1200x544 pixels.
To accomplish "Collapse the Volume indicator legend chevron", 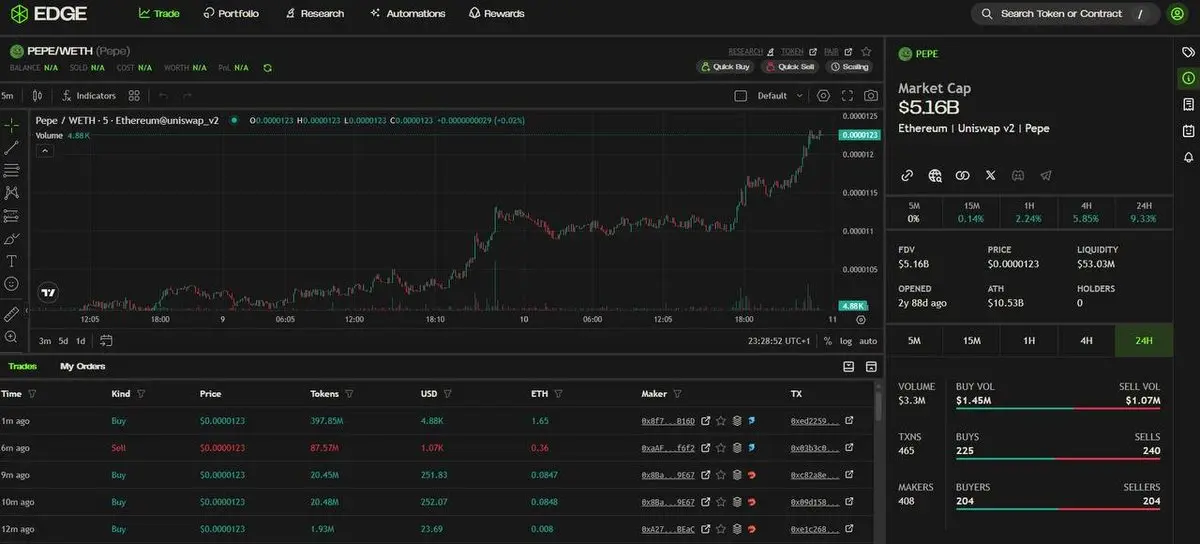I will point(44,151).
